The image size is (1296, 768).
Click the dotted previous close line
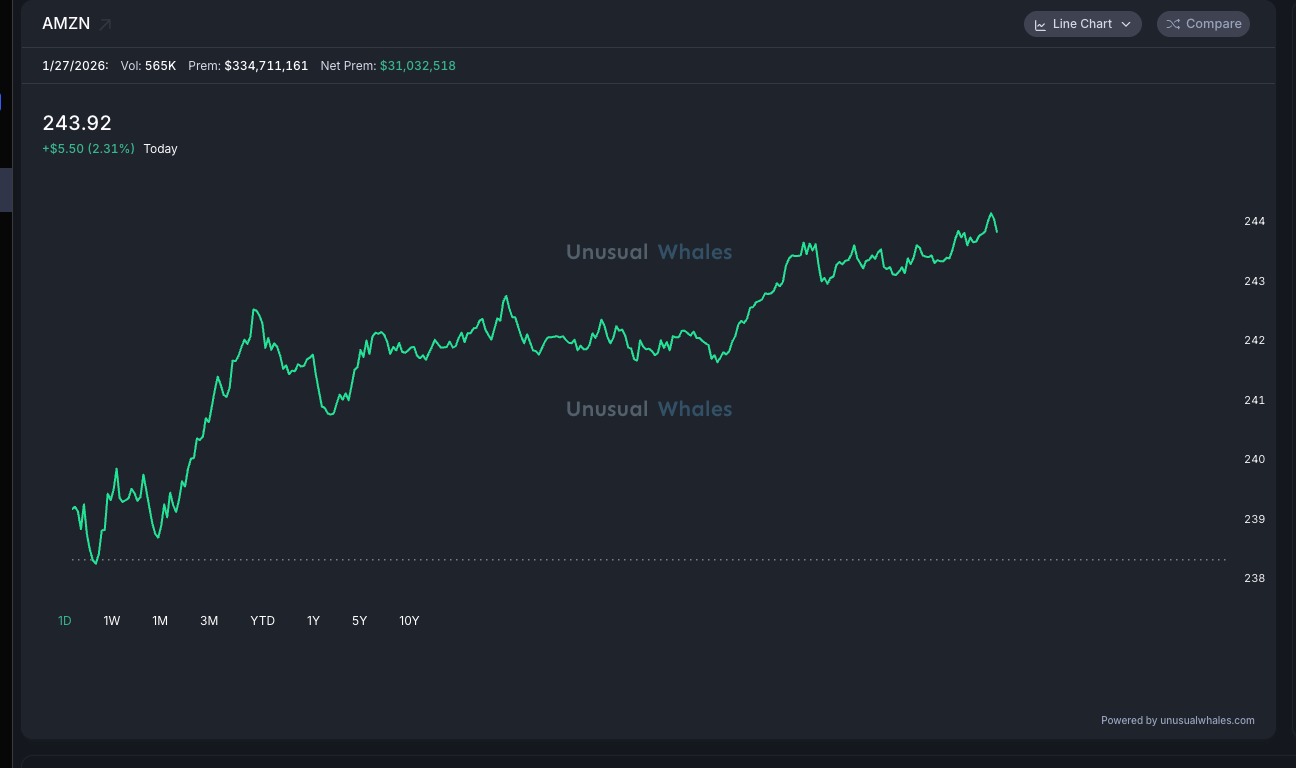point(650,560)
